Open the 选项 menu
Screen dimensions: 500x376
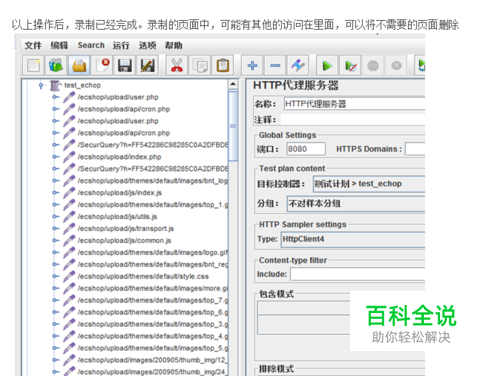[x=147, y=45]
